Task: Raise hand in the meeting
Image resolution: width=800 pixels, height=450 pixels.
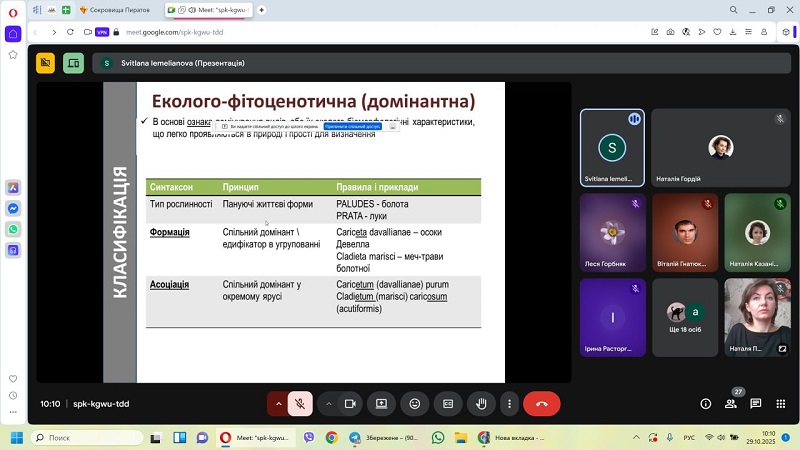Action: [481, 404]
